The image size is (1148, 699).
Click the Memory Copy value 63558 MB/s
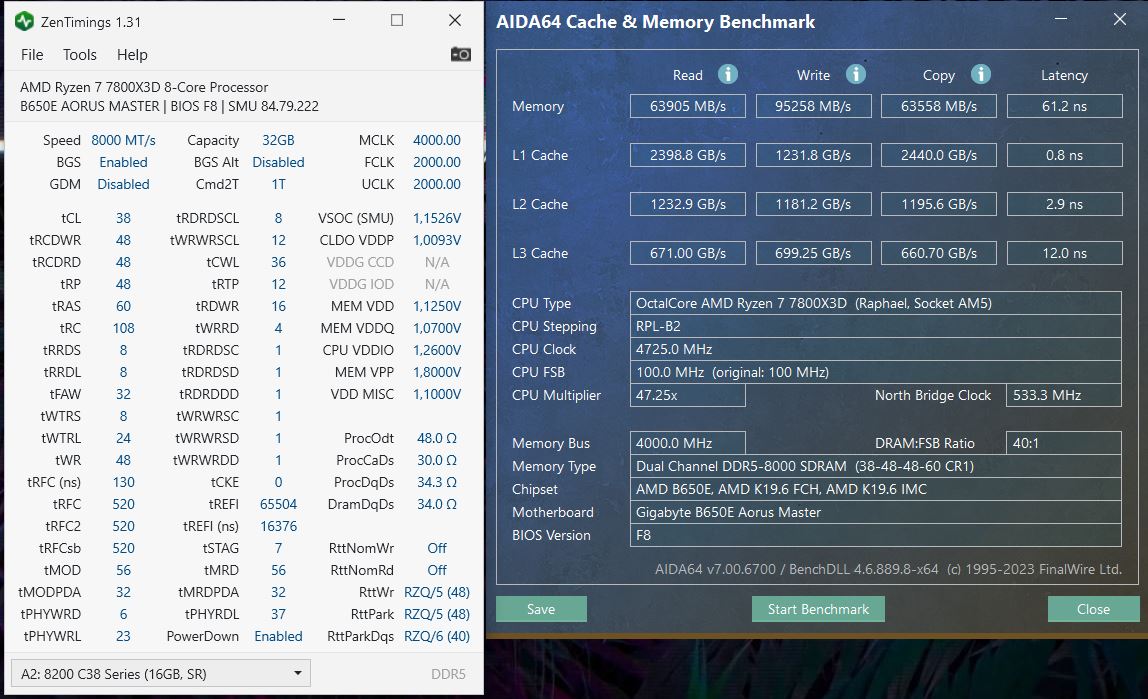tap(939, 106)
